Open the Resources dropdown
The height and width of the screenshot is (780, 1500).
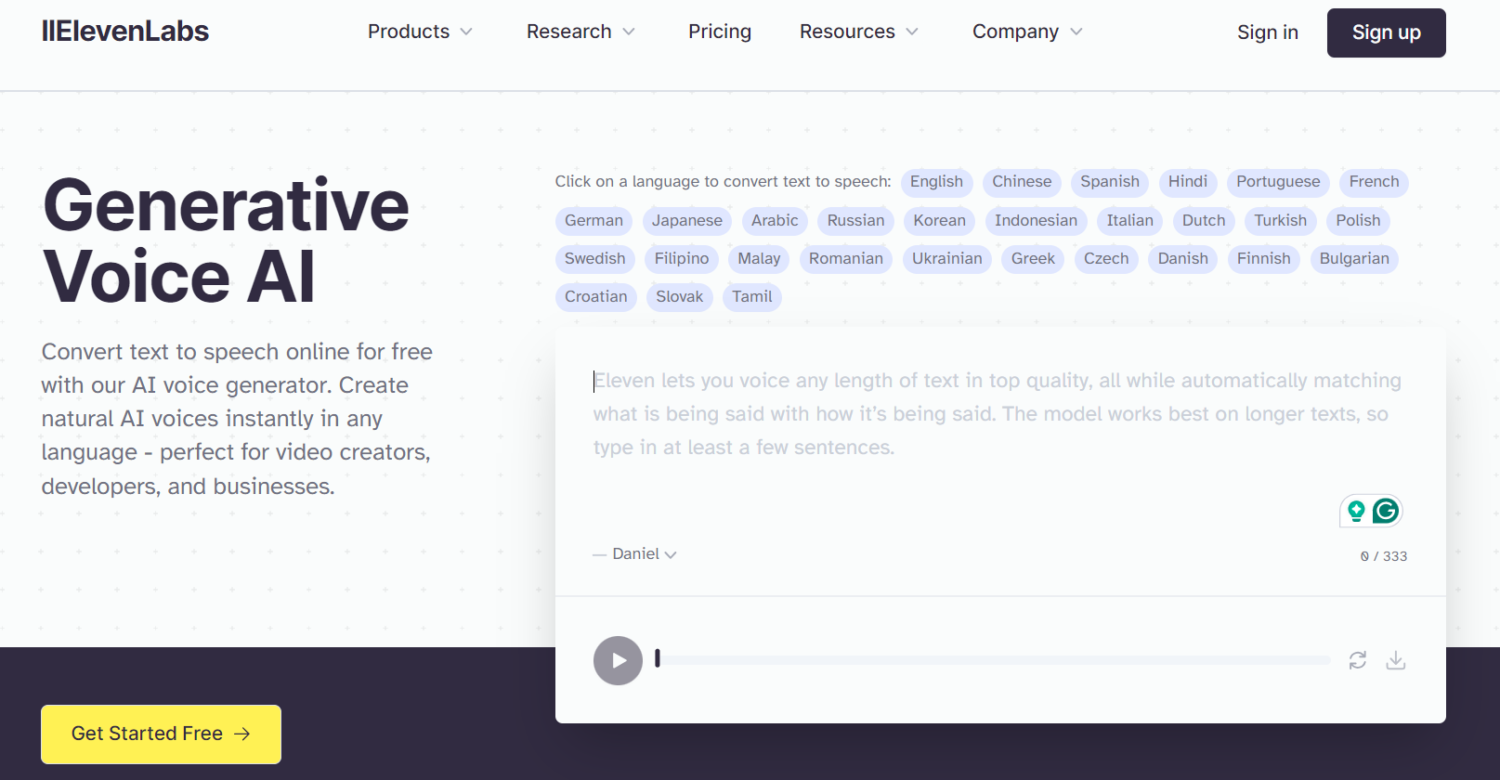tap(858, 32)
